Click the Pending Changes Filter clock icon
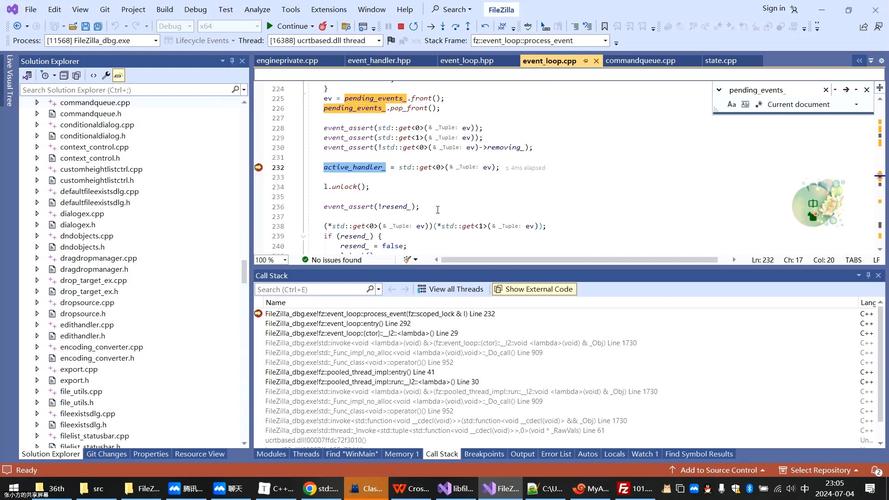This screenshot has width=889, height=500. click(x=44, y=75)
